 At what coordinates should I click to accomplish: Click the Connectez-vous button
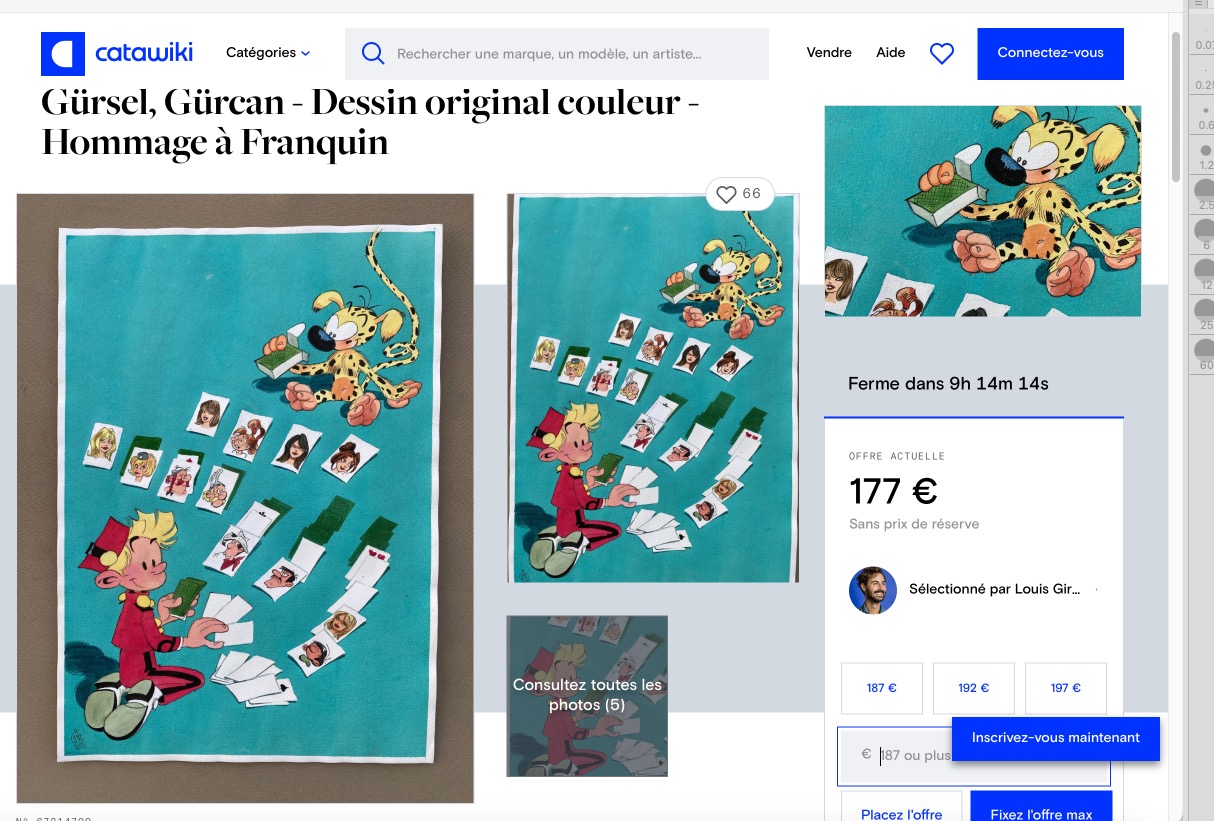[x=1050, y=53]
